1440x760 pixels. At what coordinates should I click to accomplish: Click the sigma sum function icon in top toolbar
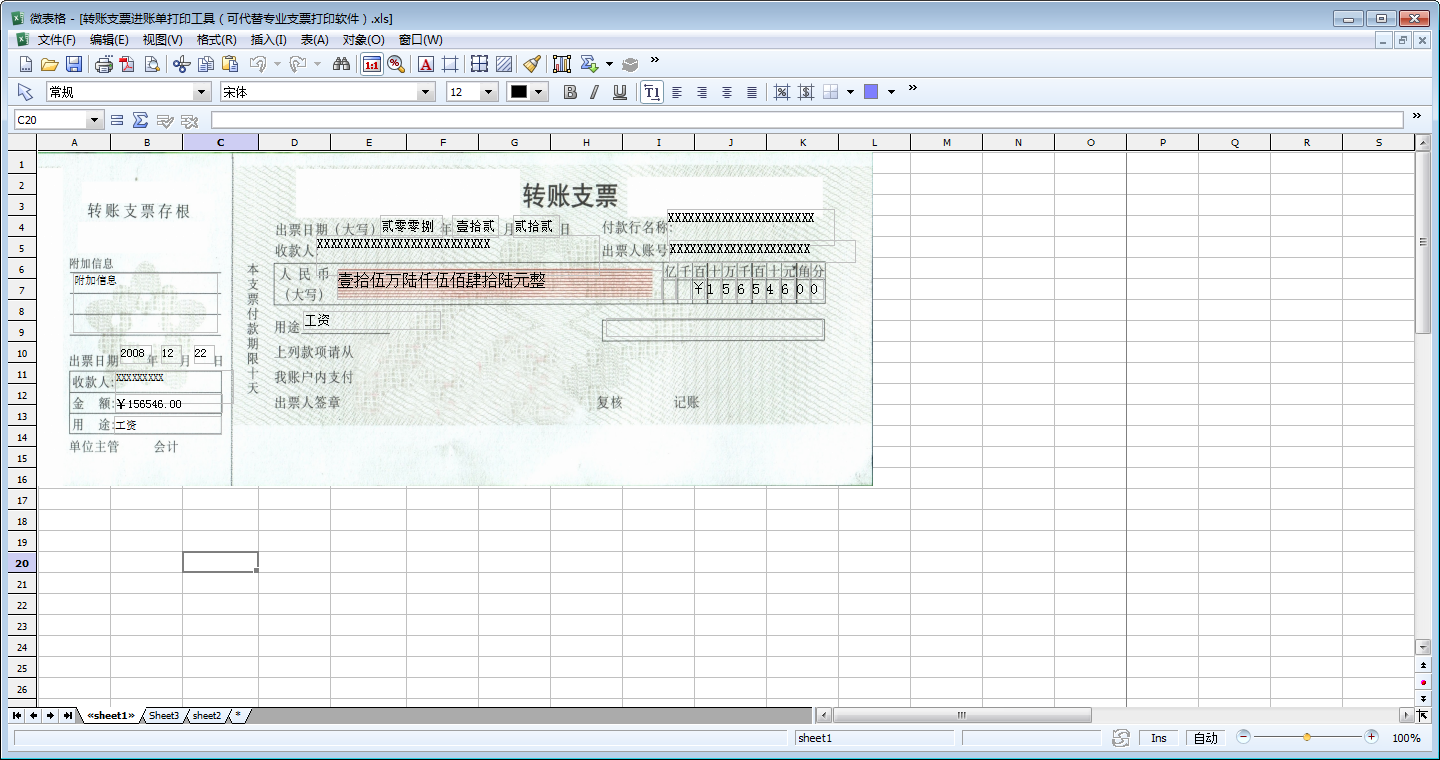click(590, 64)
